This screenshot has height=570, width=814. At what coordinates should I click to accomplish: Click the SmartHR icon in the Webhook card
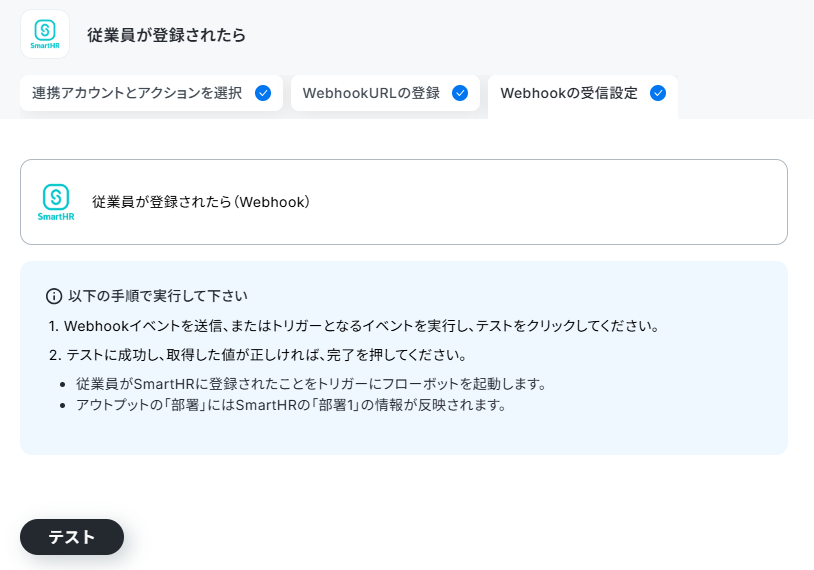pyautogui.click(x=56, y=202)
